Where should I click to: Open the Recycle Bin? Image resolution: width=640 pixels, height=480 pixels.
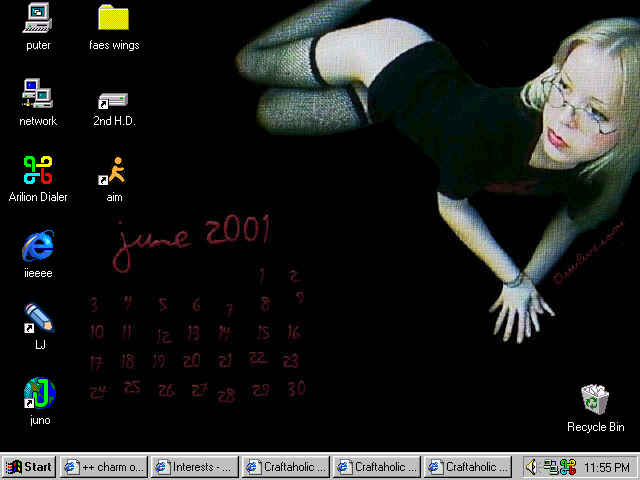[595, 400]
